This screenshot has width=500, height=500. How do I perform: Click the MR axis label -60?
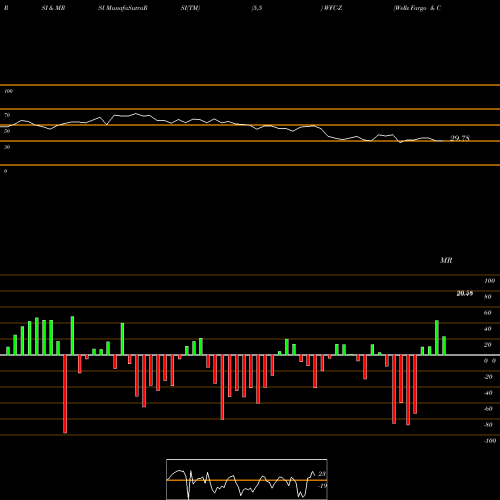pyautogui.click(x=488, y=409)
